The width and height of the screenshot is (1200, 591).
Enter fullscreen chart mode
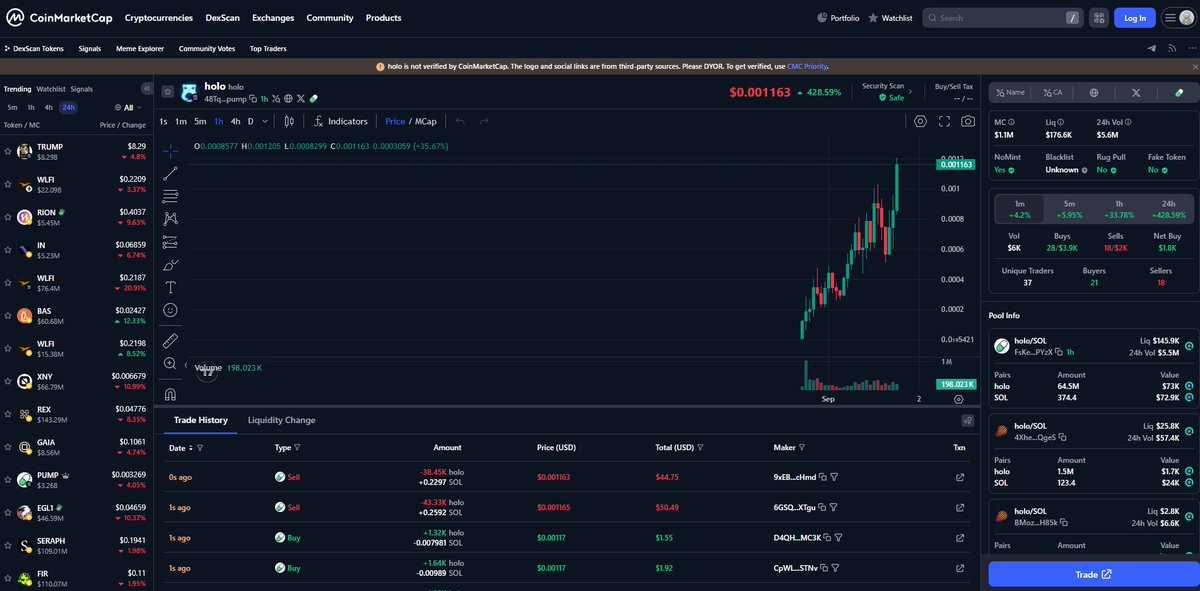click(945, 121)
